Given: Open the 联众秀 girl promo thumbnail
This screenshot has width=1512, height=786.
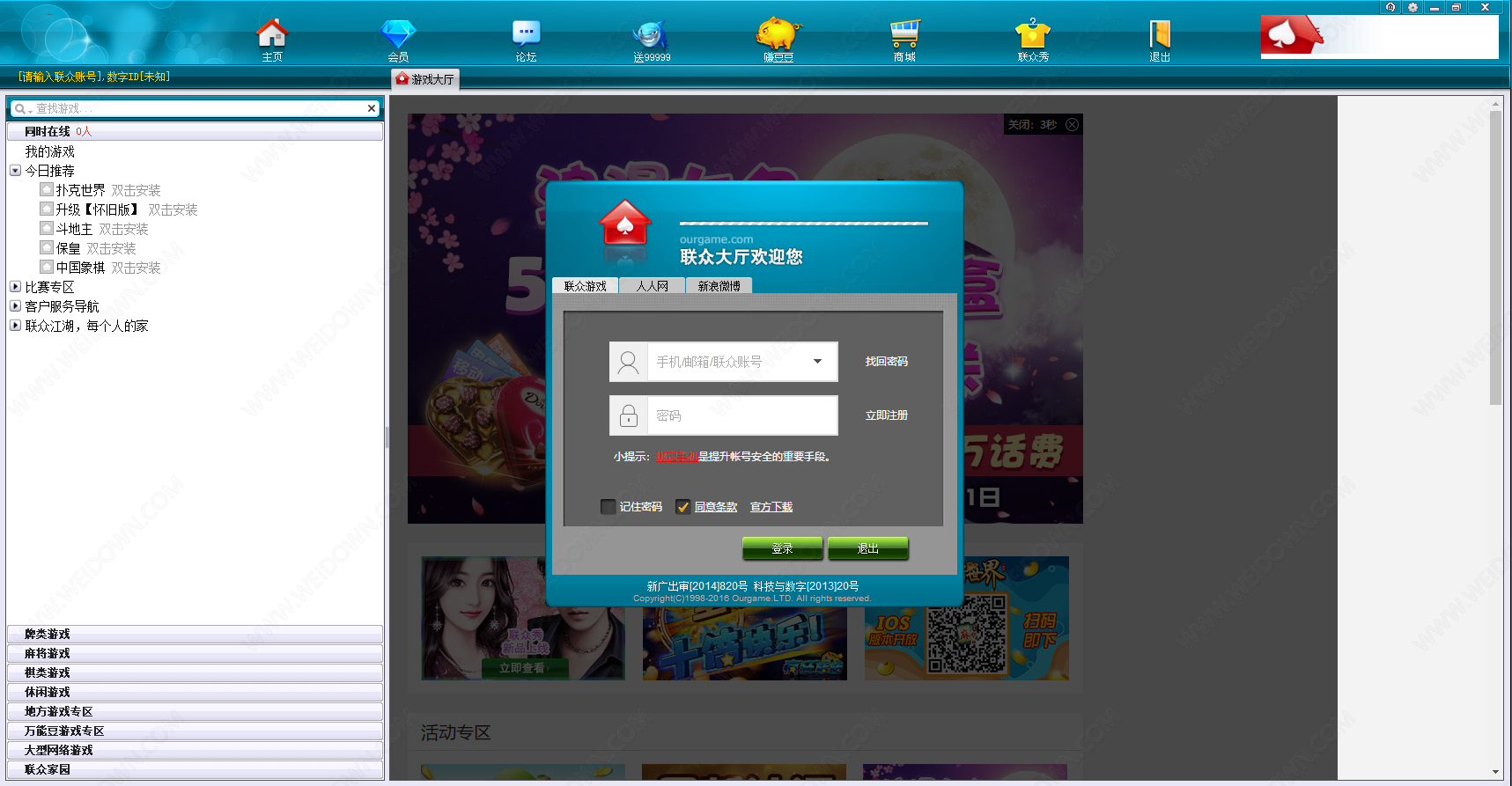Looking at the screenshot, I should (x=523, y=618).
